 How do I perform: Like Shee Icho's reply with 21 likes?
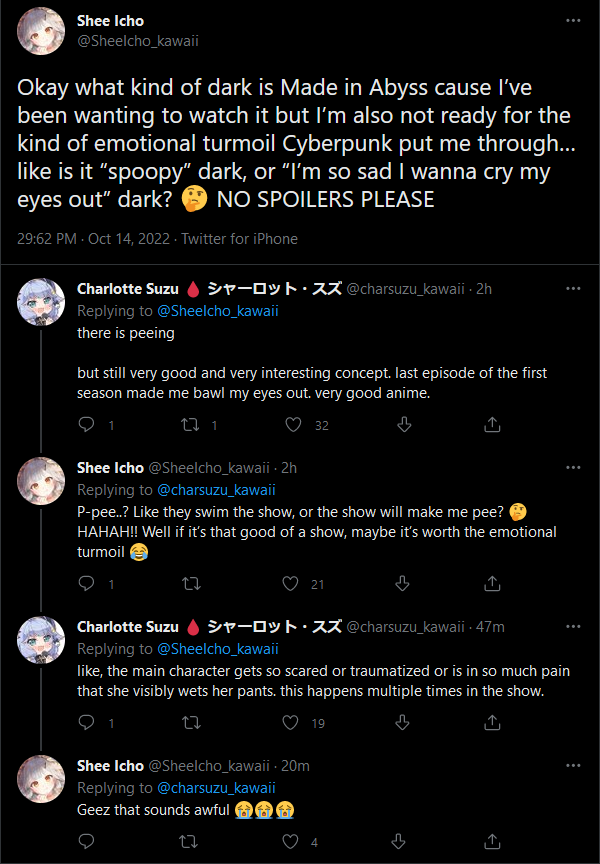point(293,584)
